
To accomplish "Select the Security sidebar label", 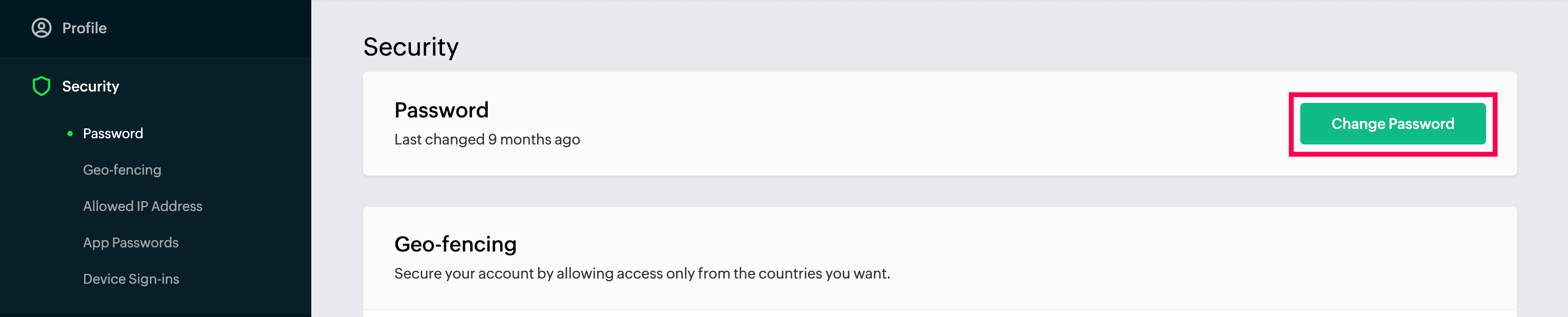I will click(91, 87).
